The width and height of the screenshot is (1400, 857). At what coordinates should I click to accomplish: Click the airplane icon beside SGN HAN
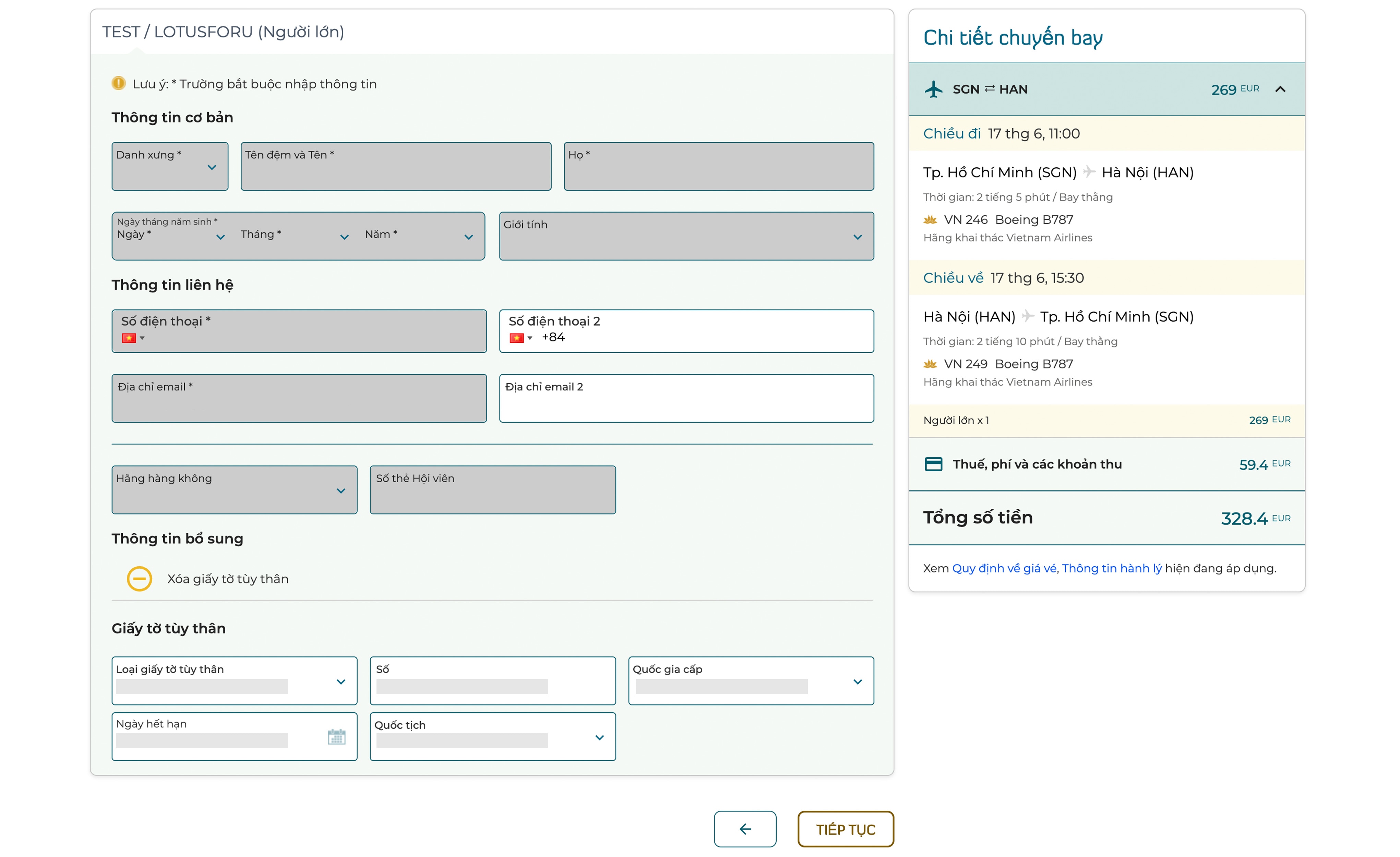tap(934, 89)
